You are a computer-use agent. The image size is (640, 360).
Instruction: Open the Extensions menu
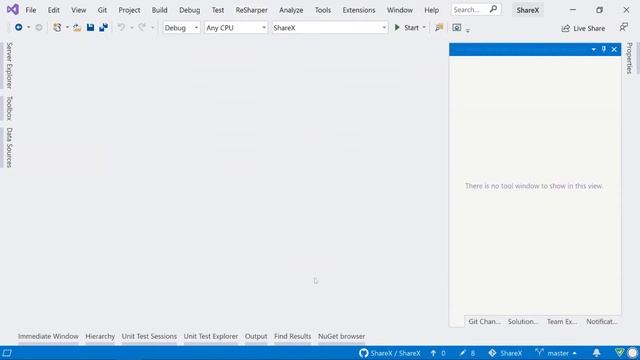click(359, 10)
